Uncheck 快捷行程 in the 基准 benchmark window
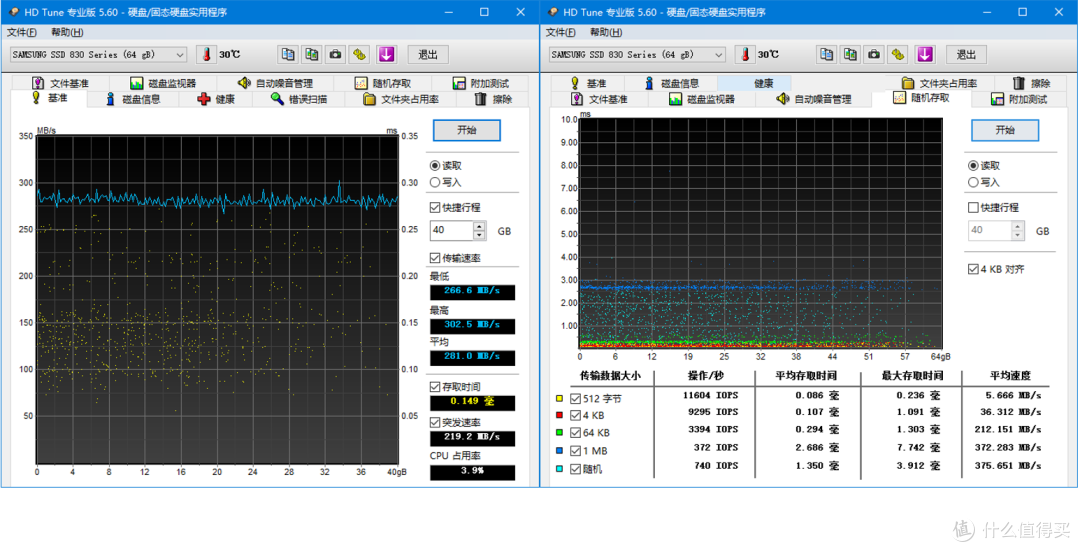The width and height of the screenshot is (1080, 552). [435, 207]
